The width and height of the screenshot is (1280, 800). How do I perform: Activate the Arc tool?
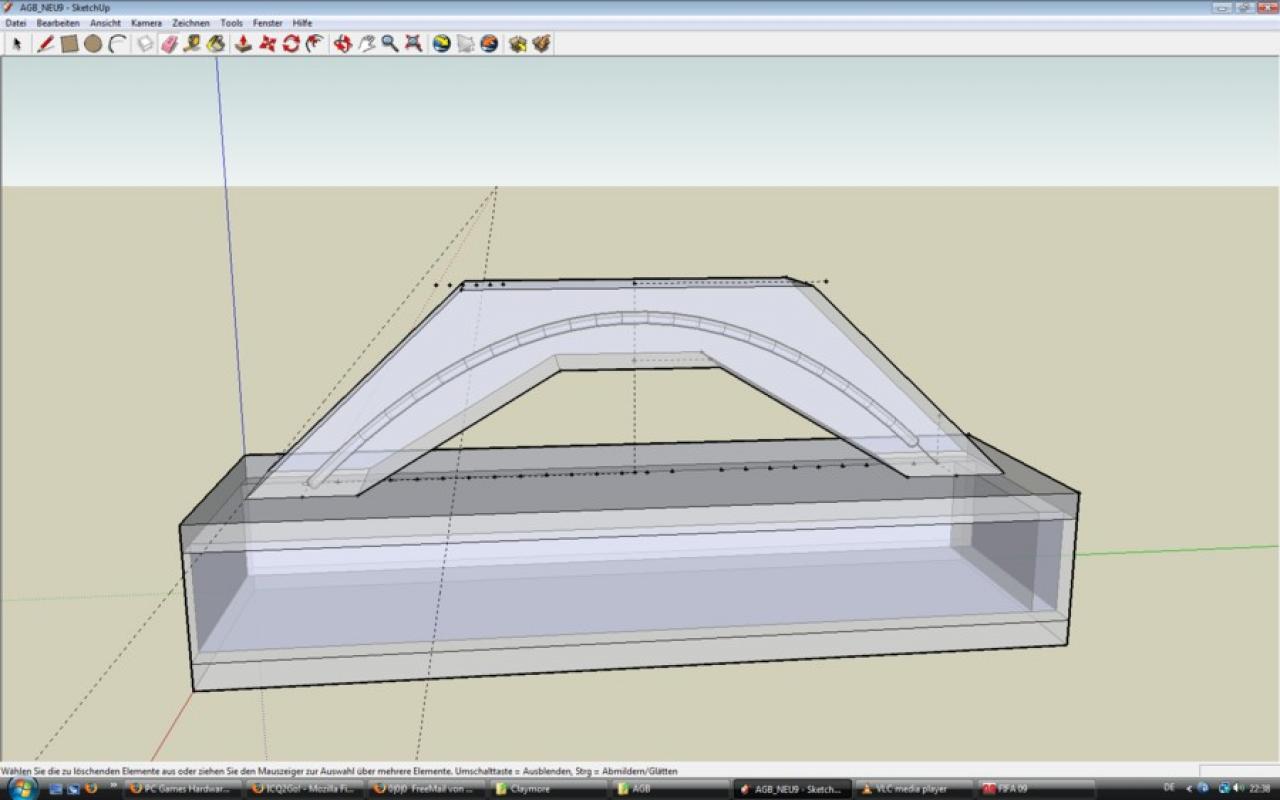pos(117,44)
